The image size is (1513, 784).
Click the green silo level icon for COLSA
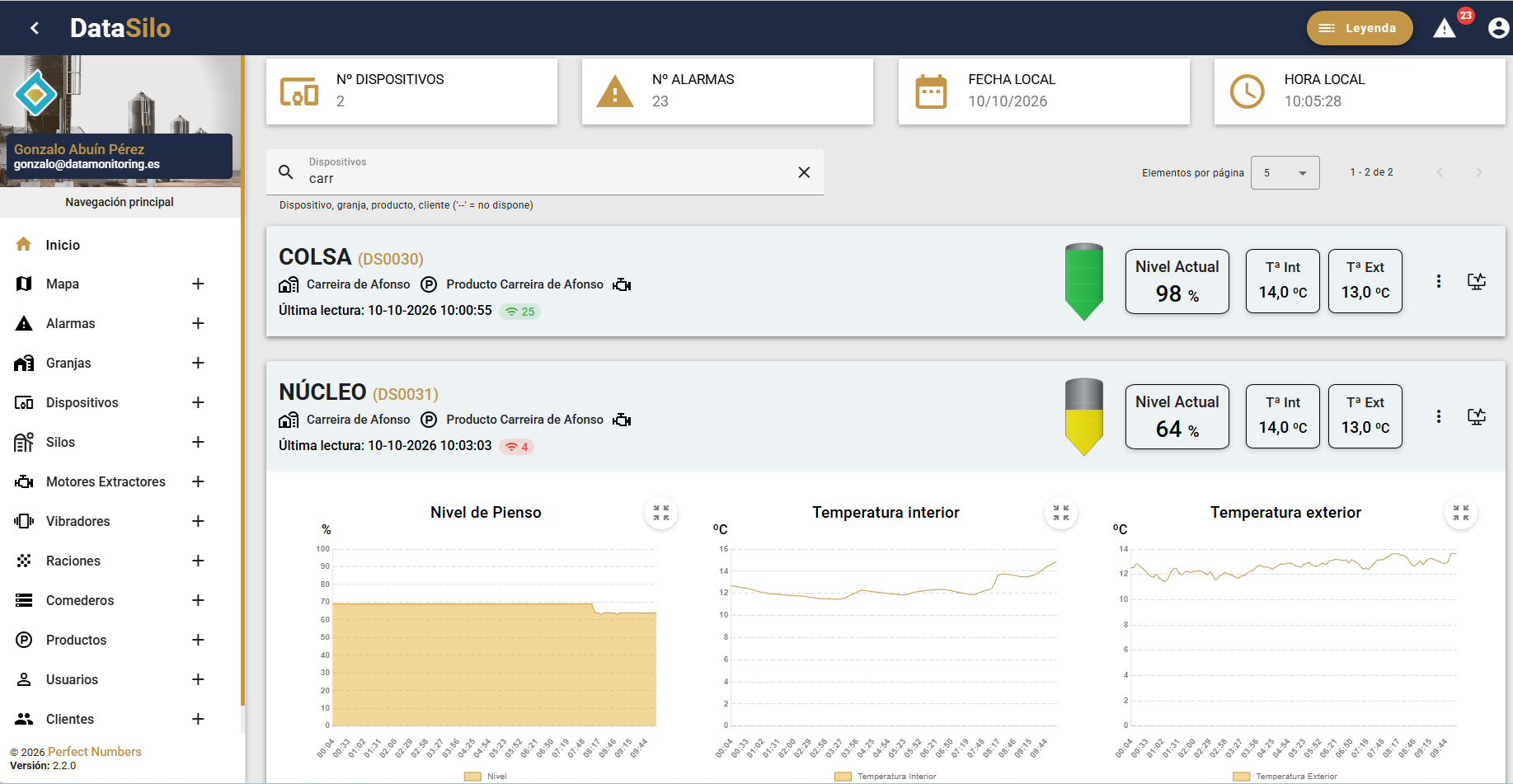[1084, 281]
